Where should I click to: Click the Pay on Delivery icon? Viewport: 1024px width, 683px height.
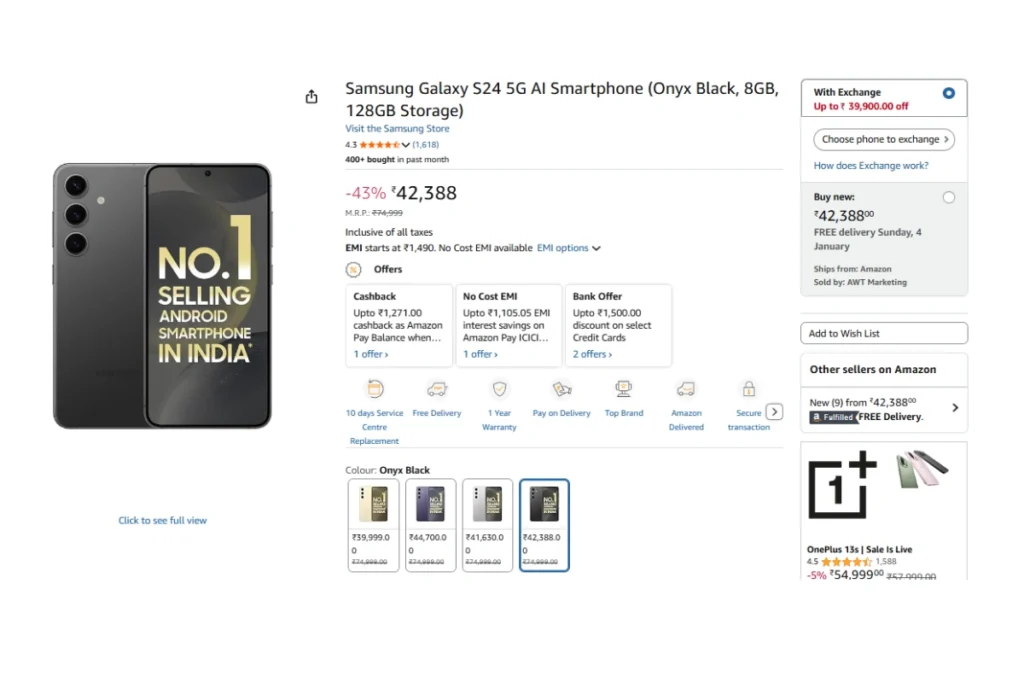tap(561, 389)
